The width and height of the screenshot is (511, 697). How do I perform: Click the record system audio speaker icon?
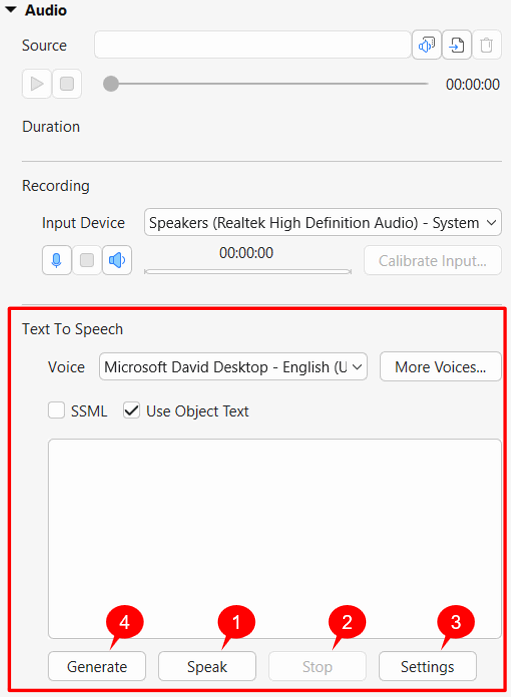point(117,260)
